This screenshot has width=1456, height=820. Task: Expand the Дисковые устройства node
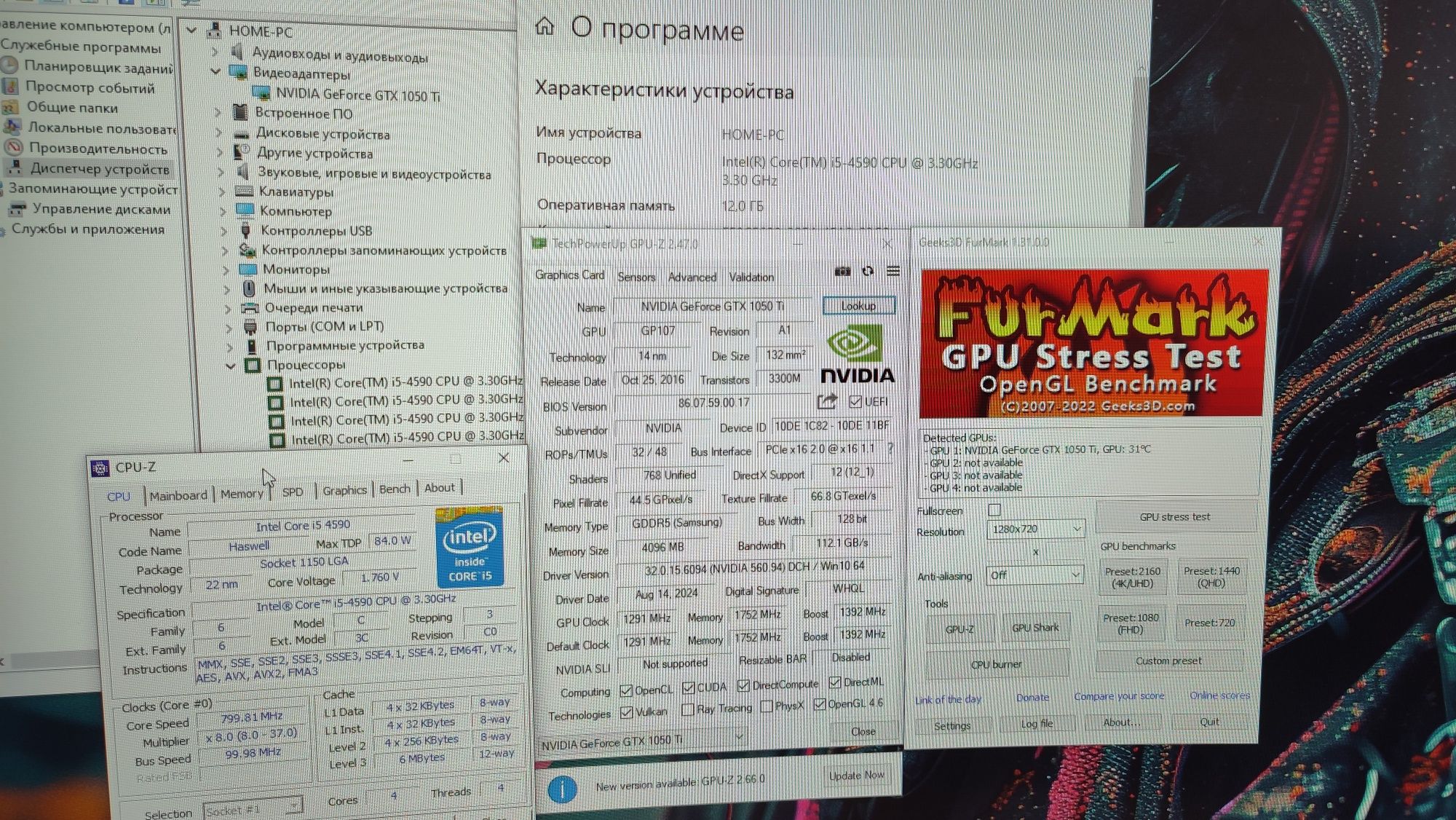pyautogui.click(x=218, y=133)
